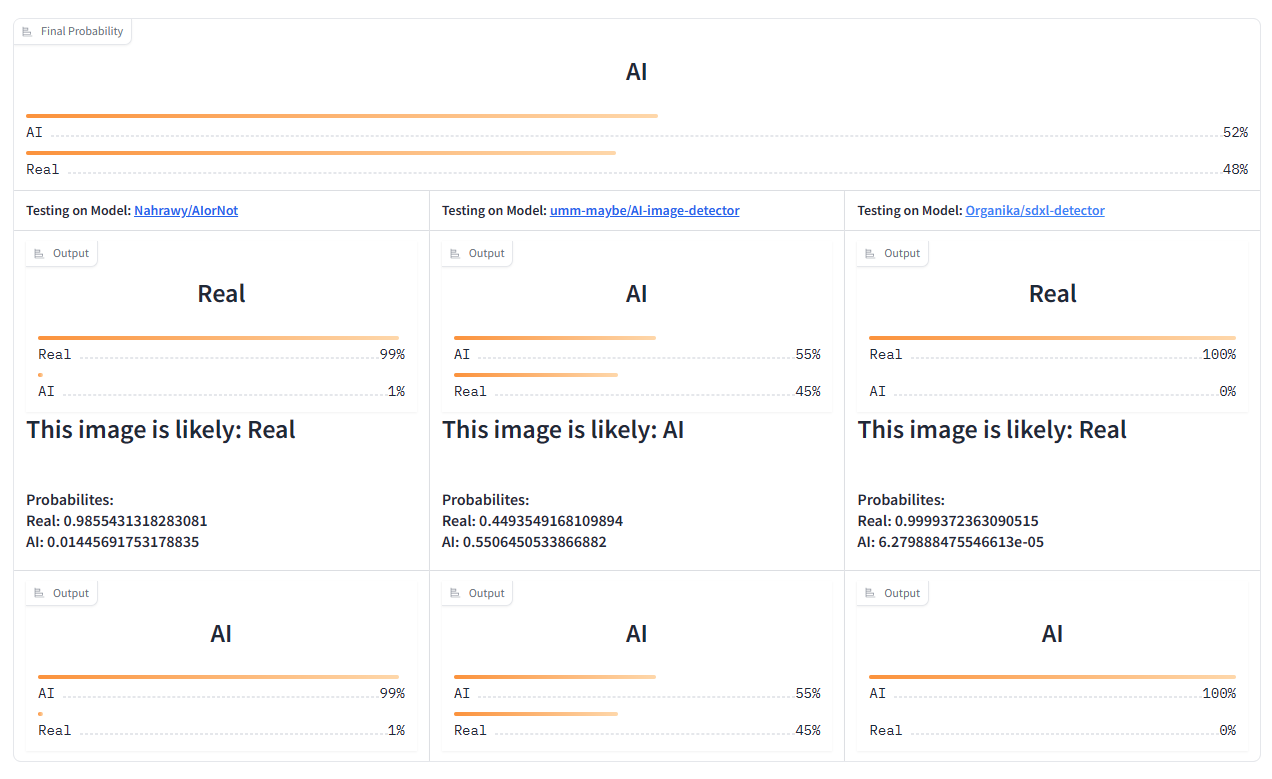The width and height of the screenshot is (1272, 779).
Task: Click the Output icon above the Nahrawy Real result
Action: (x=39, y=254)
